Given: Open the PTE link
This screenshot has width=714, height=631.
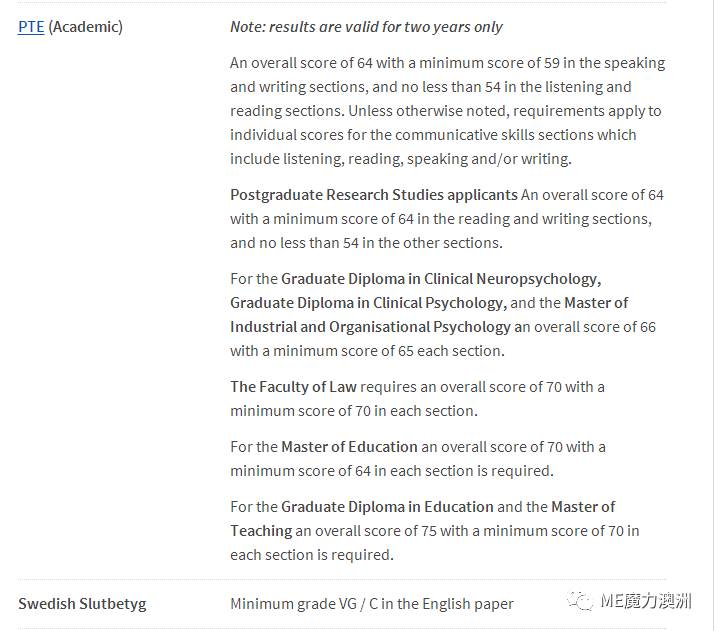Looking at the screenshot, I should pos(31,27).
